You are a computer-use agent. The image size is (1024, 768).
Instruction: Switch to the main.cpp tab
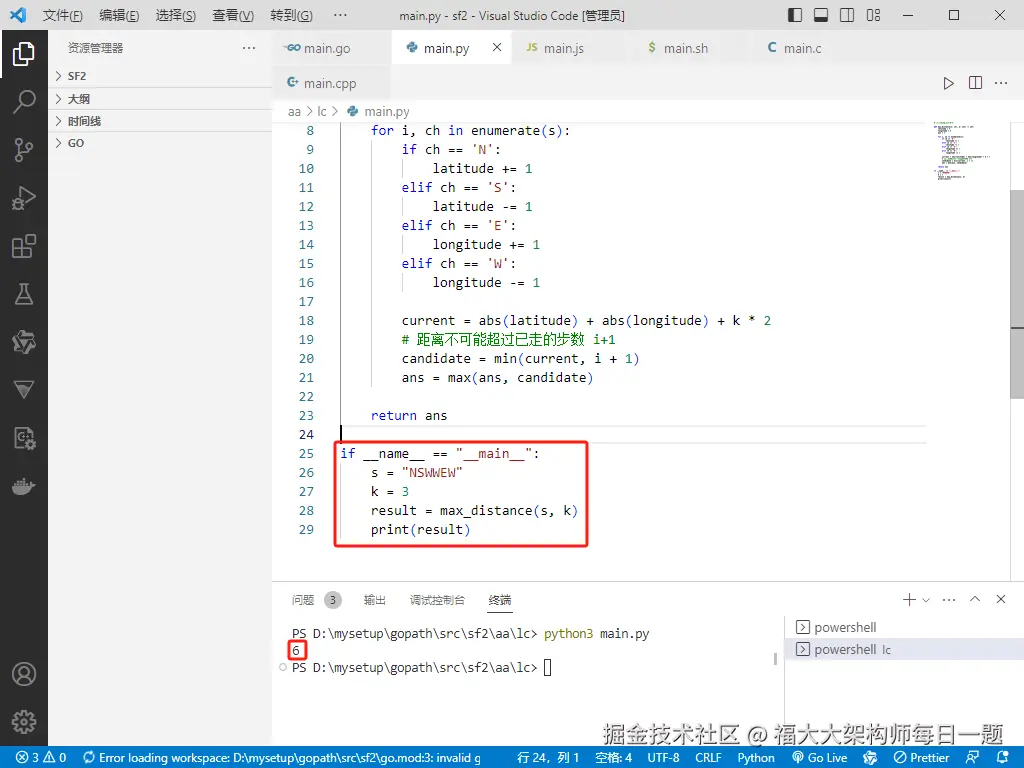pyautogui.click(x=330, y=83)
